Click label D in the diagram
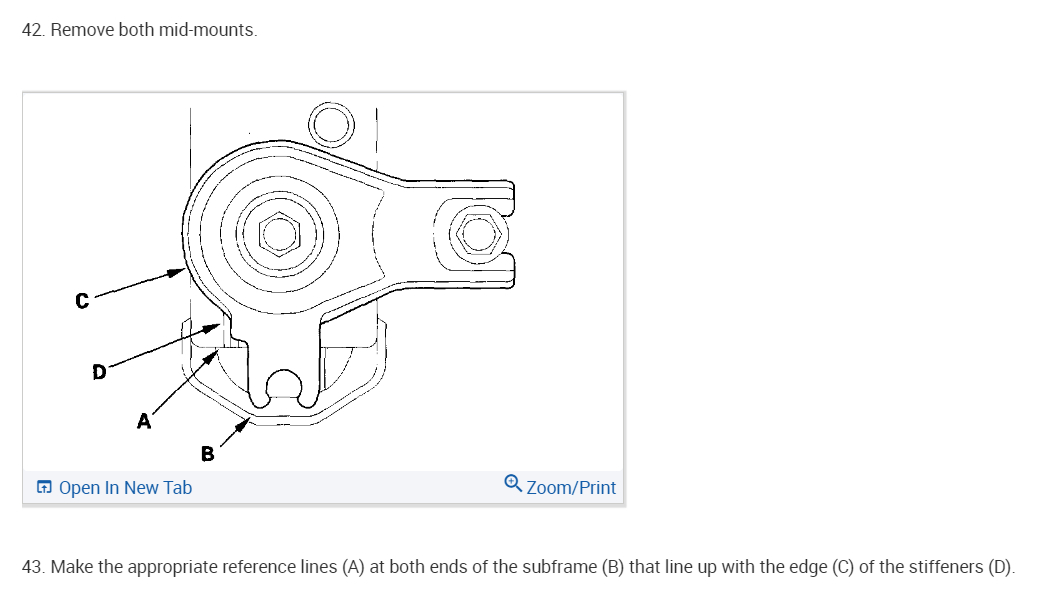 (99, 372)
